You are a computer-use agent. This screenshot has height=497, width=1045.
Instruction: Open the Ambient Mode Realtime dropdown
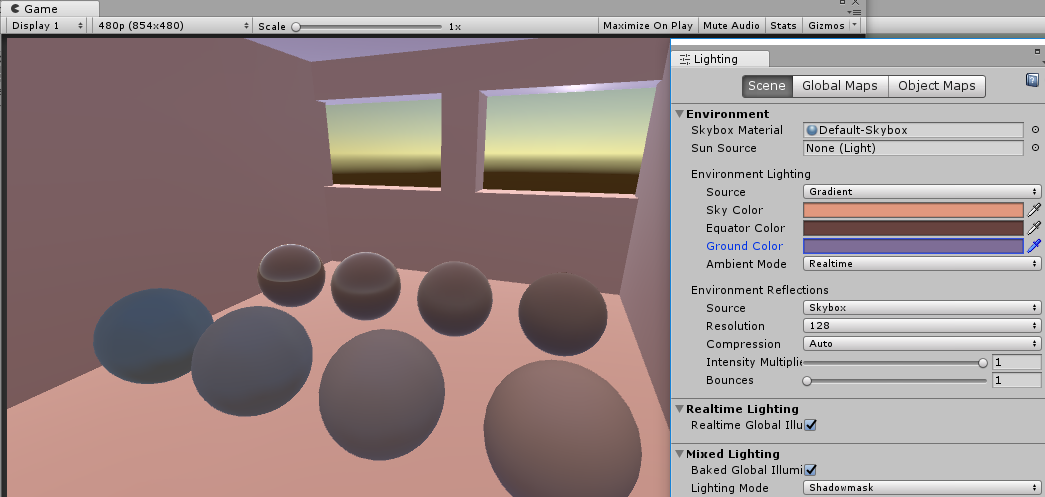point(922,264)
